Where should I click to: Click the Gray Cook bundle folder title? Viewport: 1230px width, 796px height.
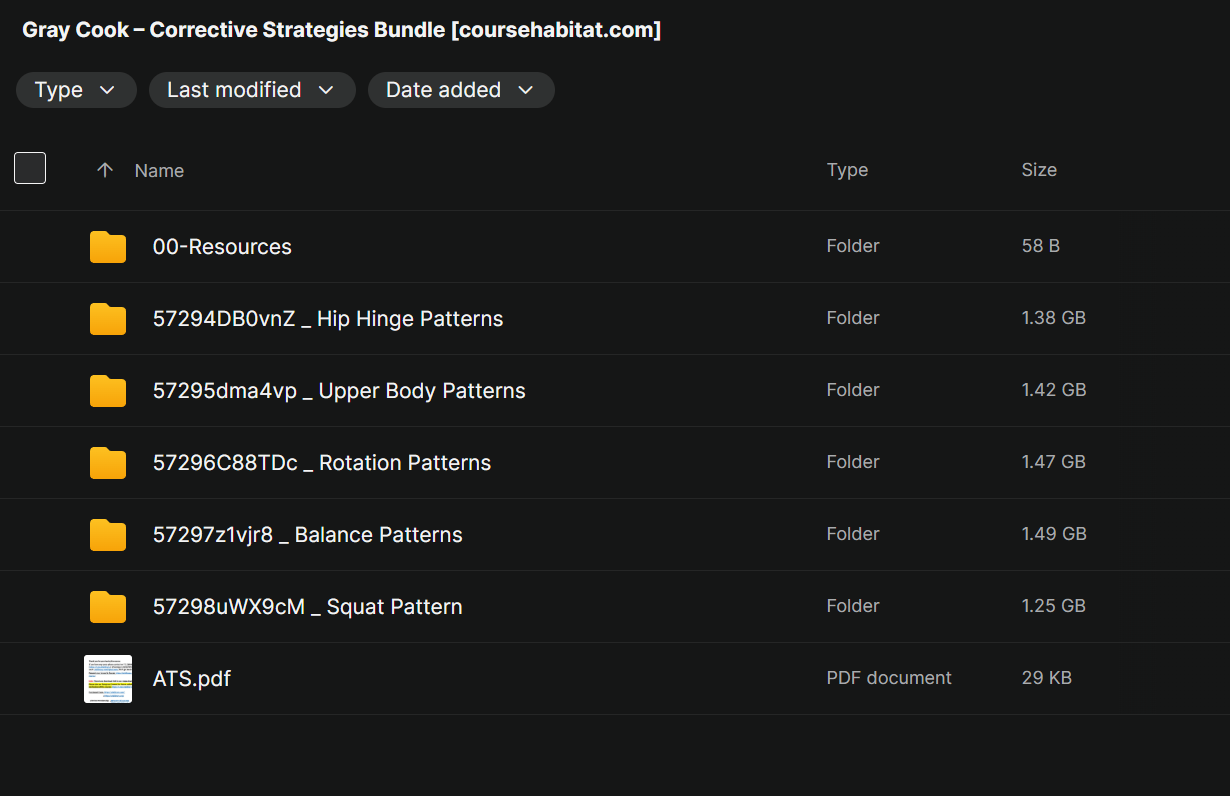click(x=342, y=30)
